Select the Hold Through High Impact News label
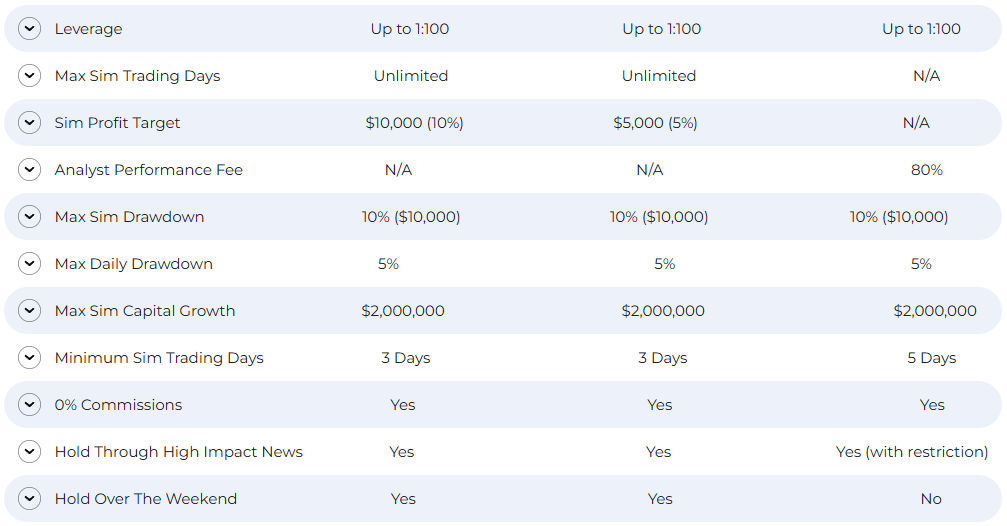This screenshot has width=1007, height=526. click(179, 451)
